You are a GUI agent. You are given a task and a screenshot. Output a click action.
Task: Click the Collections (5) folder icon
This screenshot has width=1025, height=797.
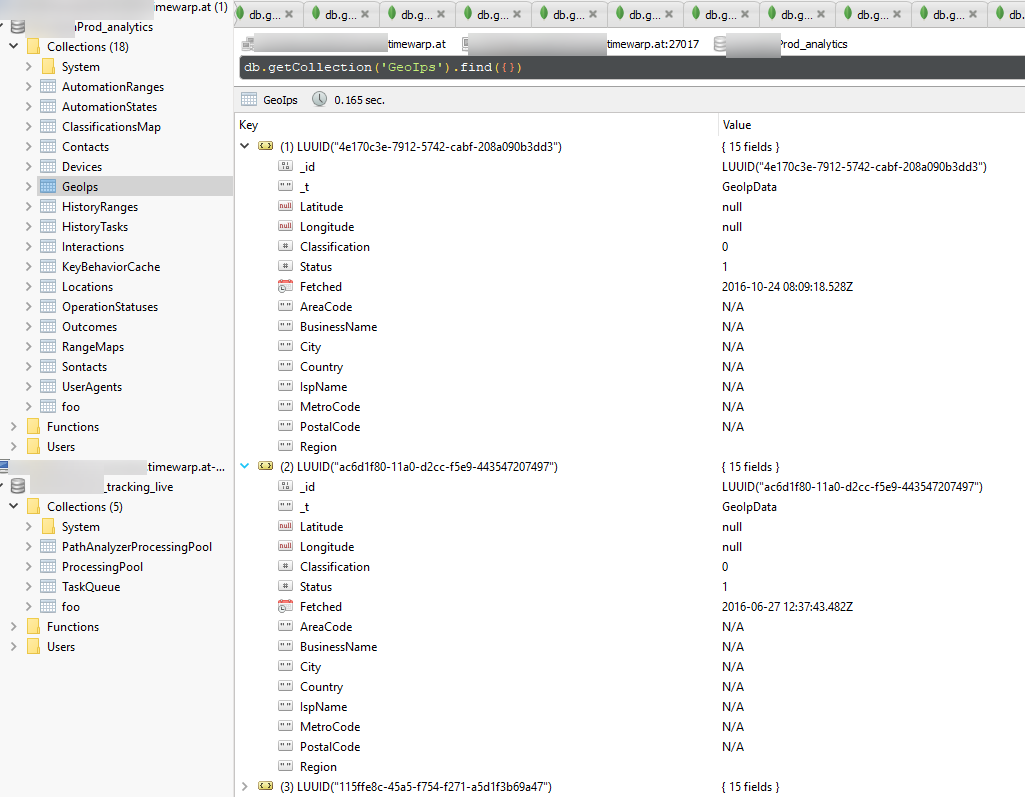click(x=33, y=507)
